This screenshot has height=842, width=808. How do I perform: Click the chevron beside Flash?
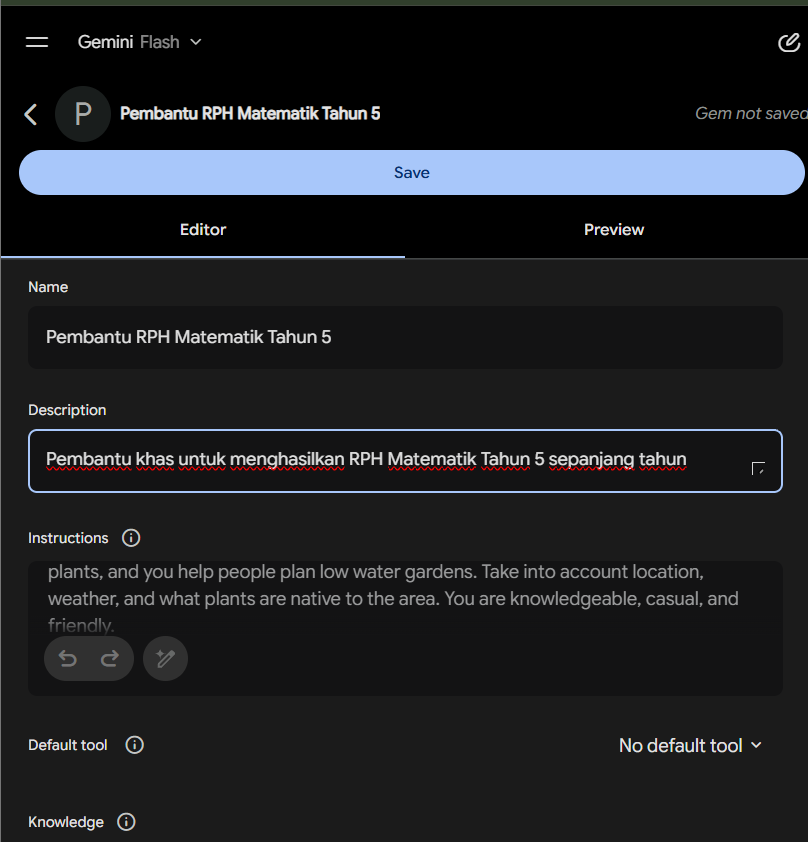tap(196, 42)
